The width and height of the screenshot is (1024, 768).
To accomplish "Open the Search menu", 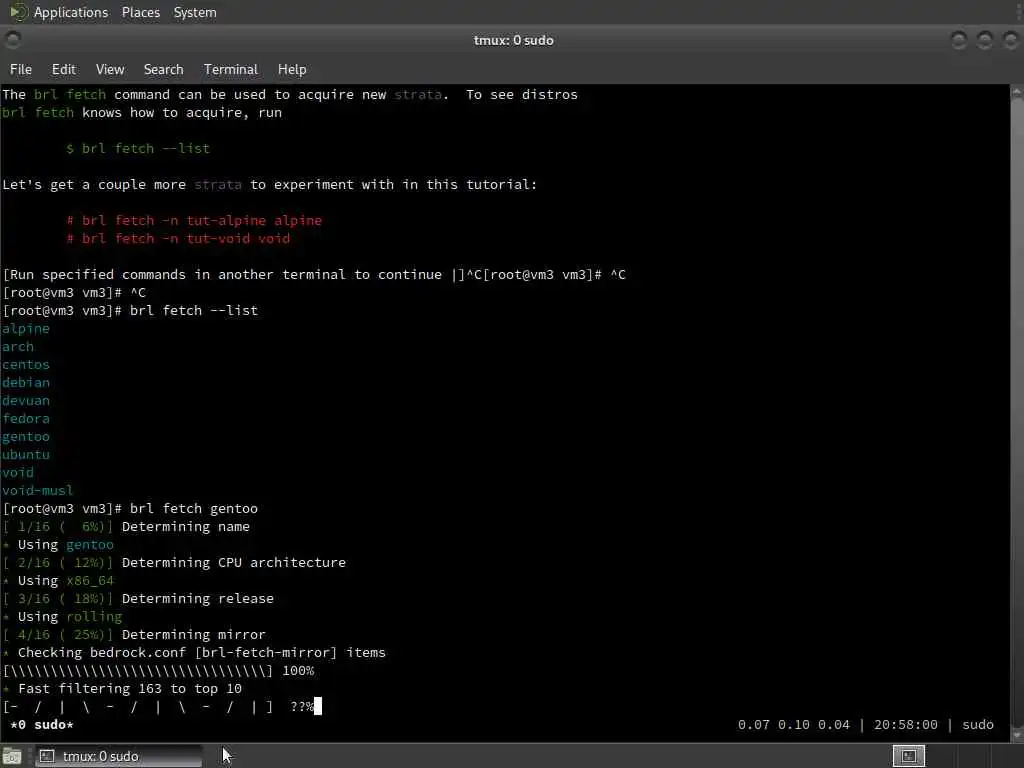I will tap(163, 69).
